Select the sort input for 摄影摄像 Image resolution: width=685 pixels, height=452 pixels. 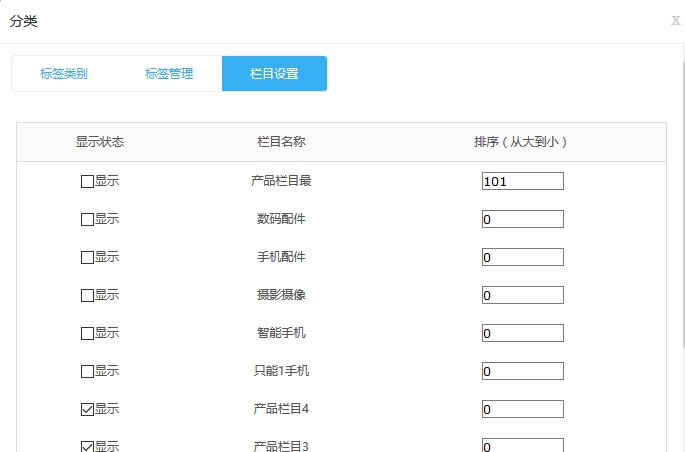point(522,295)
